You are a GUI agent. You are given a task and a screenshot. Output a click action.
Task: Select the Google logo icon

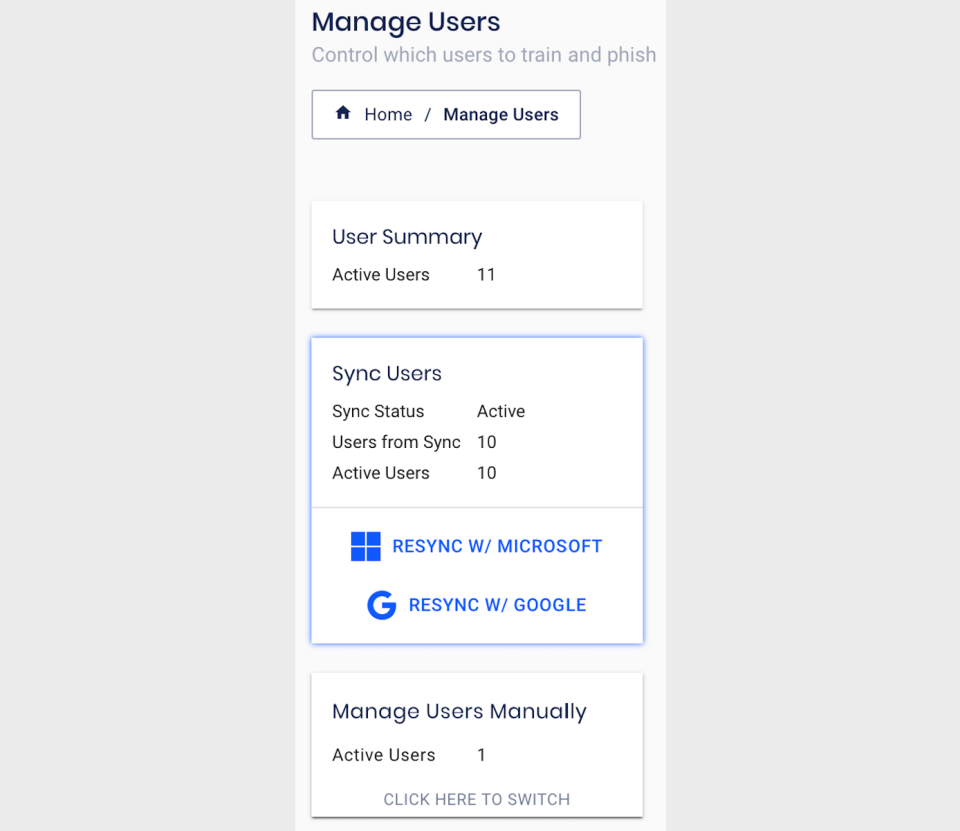[381, 605]
